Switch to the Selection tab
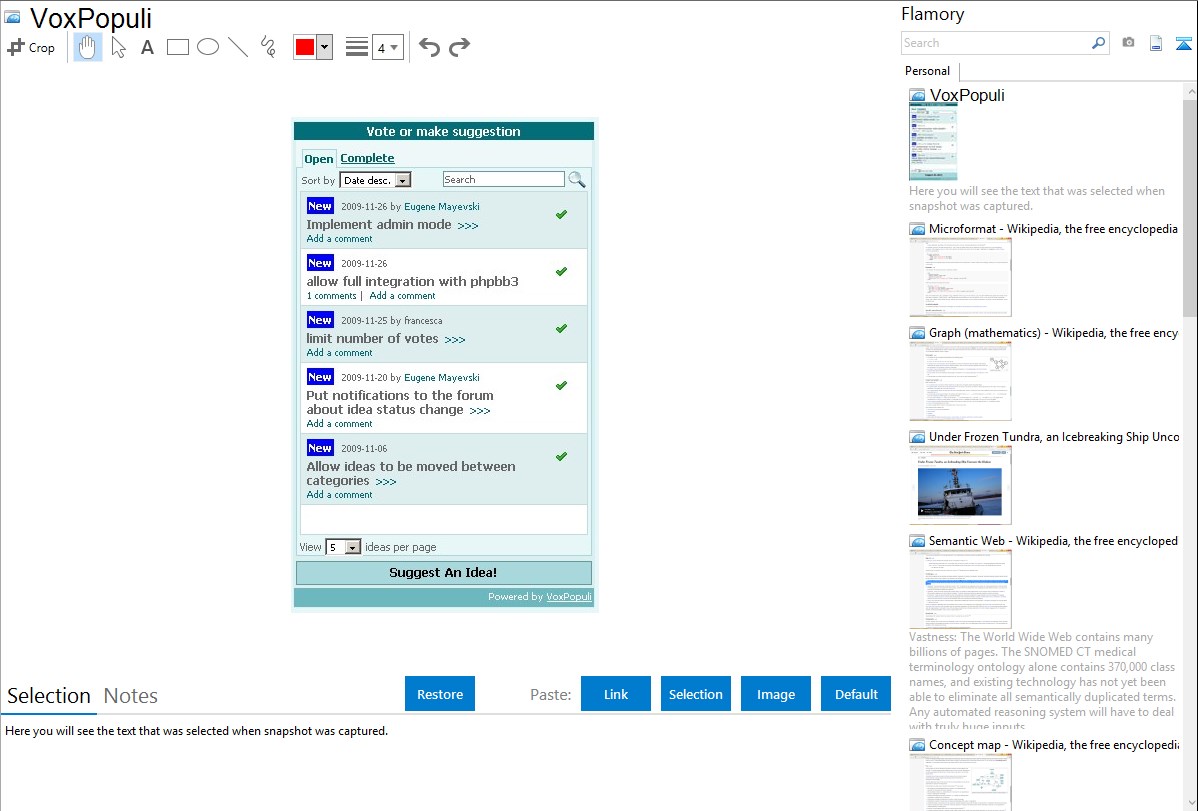This screenshot has height=811, width=1198. [49, 696]
